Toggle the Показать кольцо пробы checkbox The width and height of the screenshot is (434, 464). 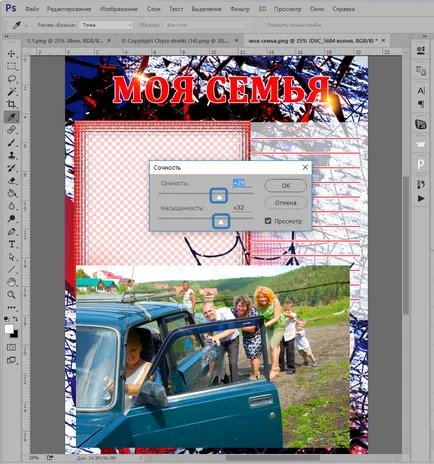(x=262, y=25)
